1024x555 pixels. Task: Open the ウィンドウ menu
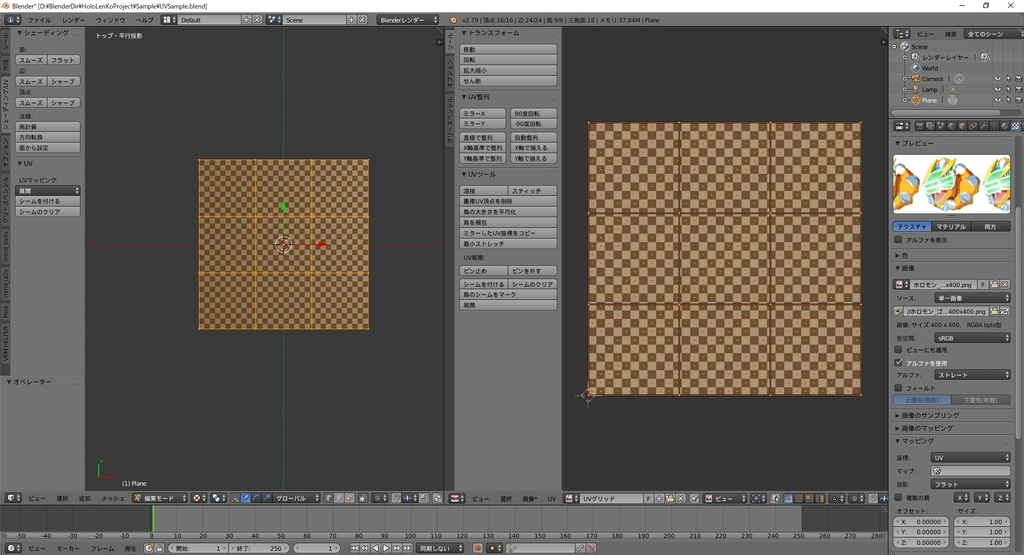[110, 20]
